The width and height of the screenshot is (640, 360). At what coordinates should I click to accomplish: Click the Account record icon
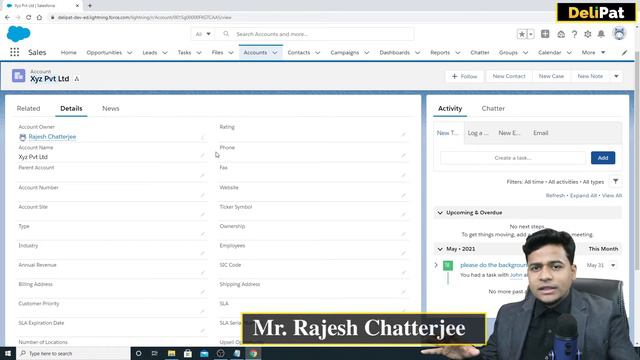pos(18,76)
